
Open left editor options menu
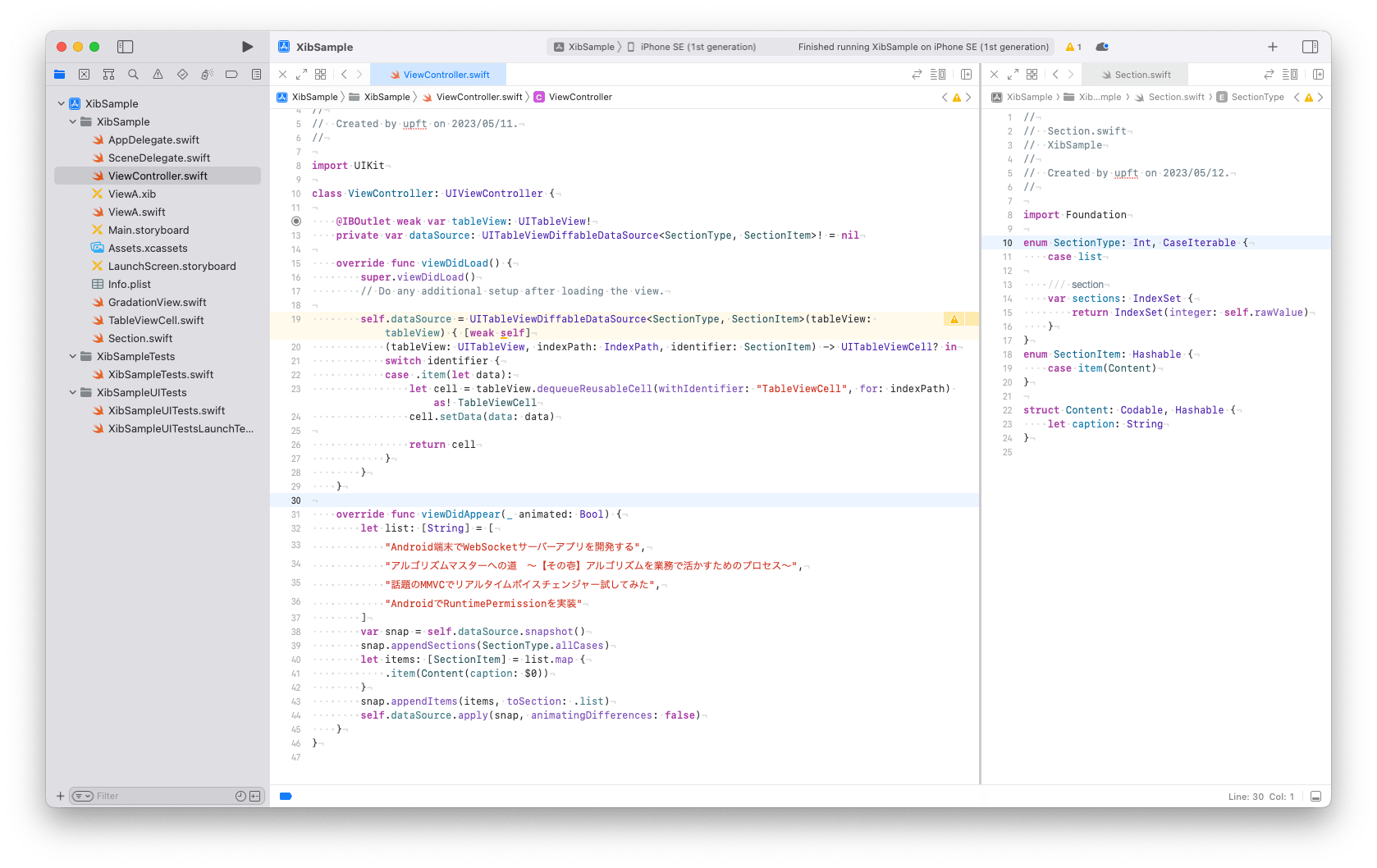[938, 75]
